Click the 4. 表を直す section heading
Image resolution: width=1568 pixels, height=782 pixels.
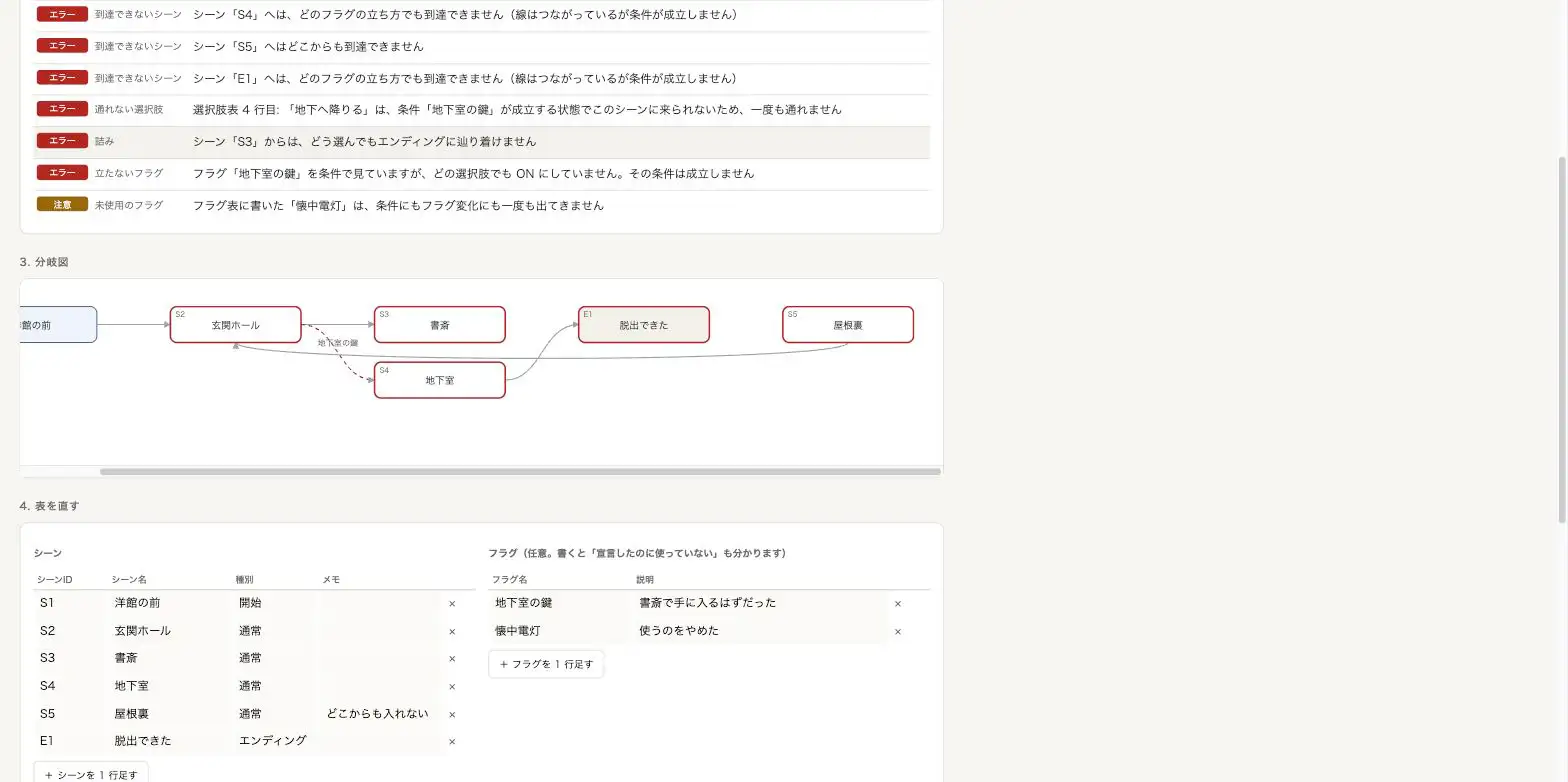tap(49, 506)
